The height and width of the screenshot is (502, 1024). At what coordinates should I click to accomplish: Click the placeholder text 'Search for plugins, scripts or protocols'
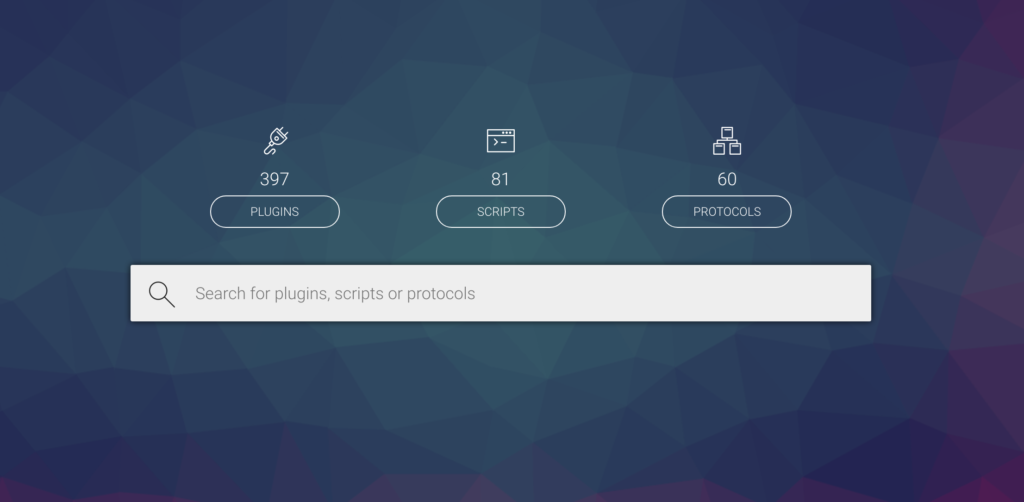(335, 294)
